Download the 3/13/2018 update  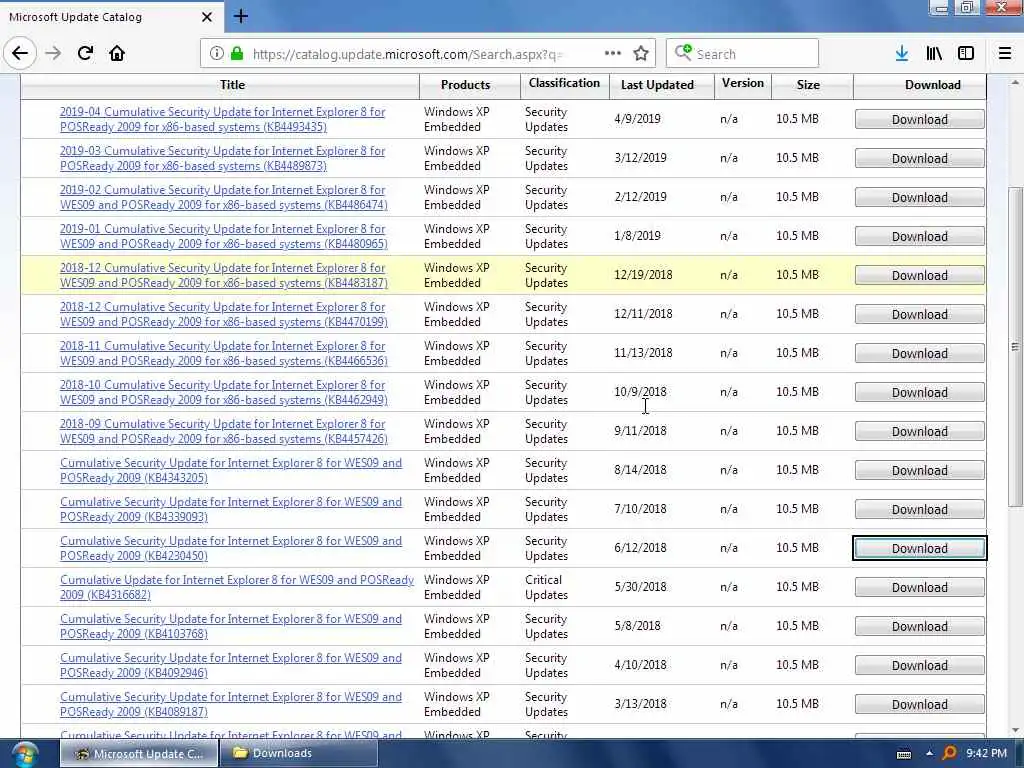coord(920,705)
